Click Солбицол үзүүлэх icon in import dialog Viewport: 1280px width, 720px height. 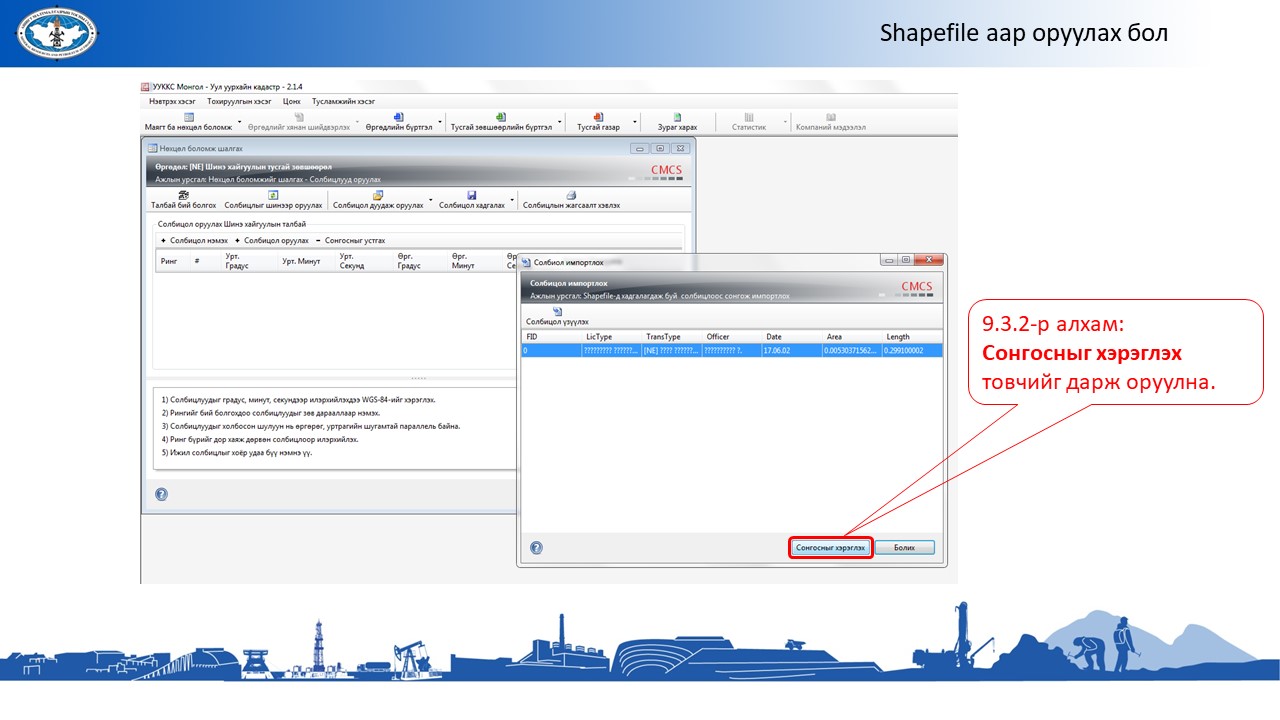click(557, 312)
